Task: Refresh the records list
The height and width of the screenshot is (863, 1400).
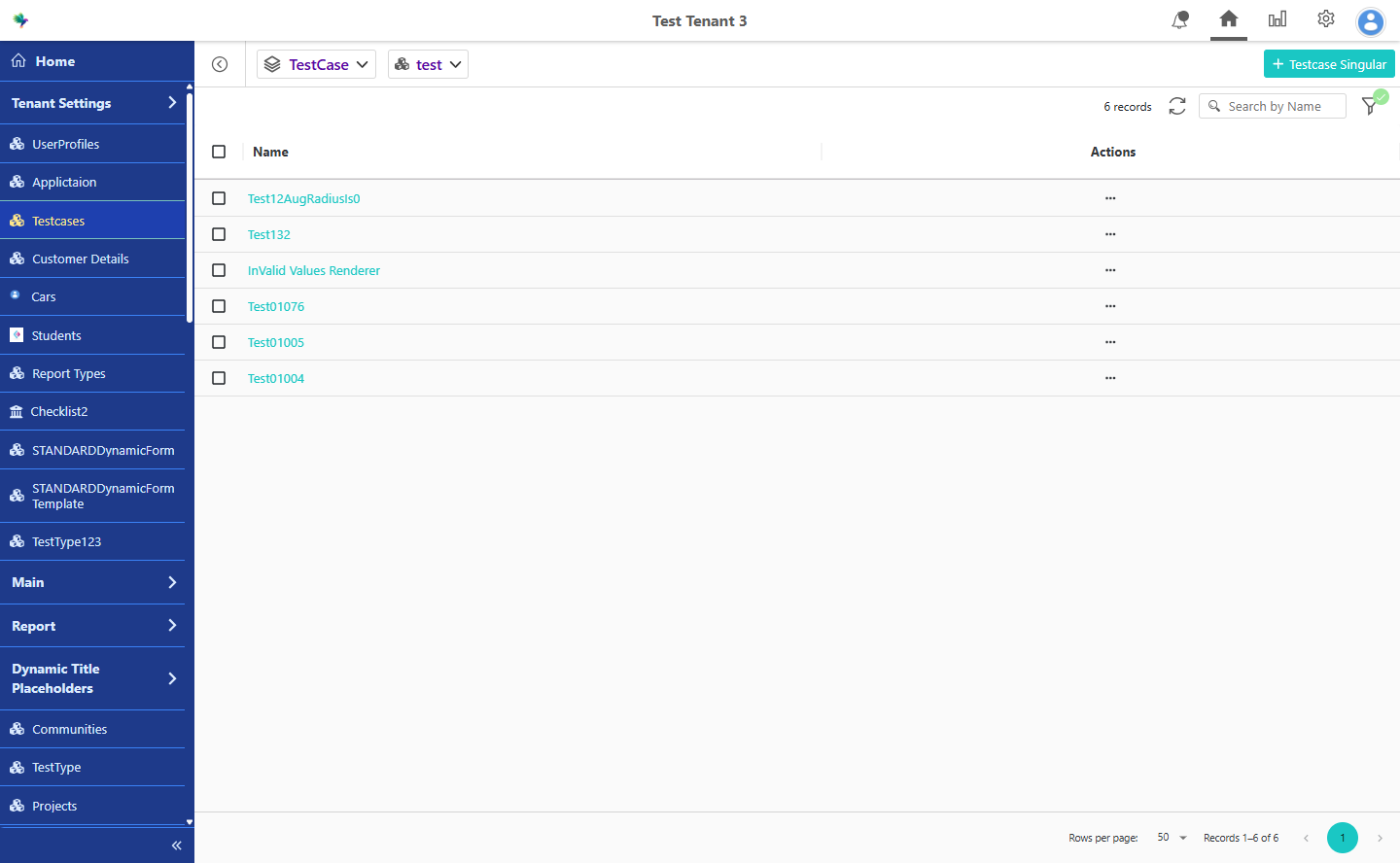Action: tap(1177, 106)
